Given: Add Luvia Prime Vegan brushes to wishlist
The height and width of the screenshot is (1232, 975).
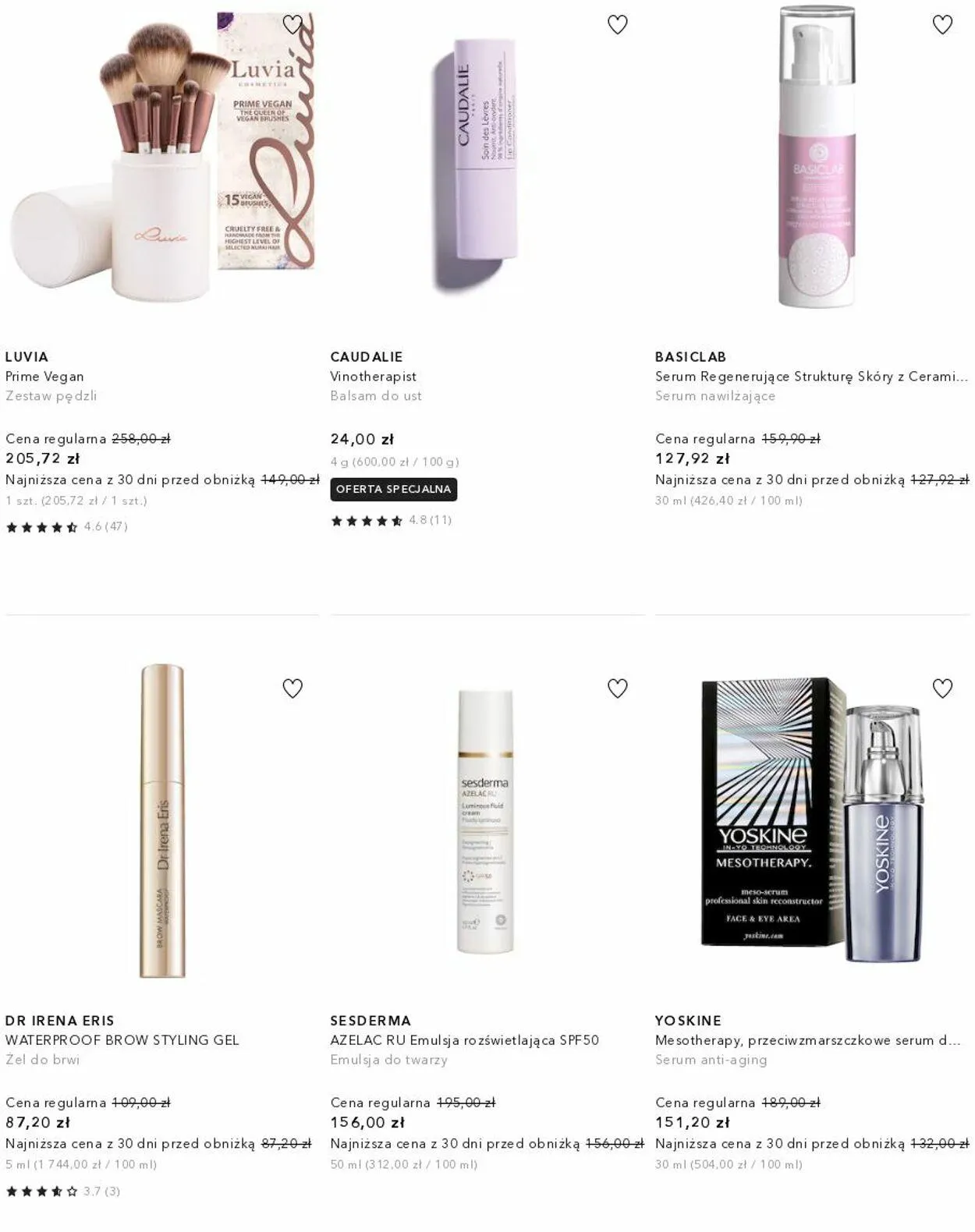Looking at the screenshot, I should (x=292, y=25).
